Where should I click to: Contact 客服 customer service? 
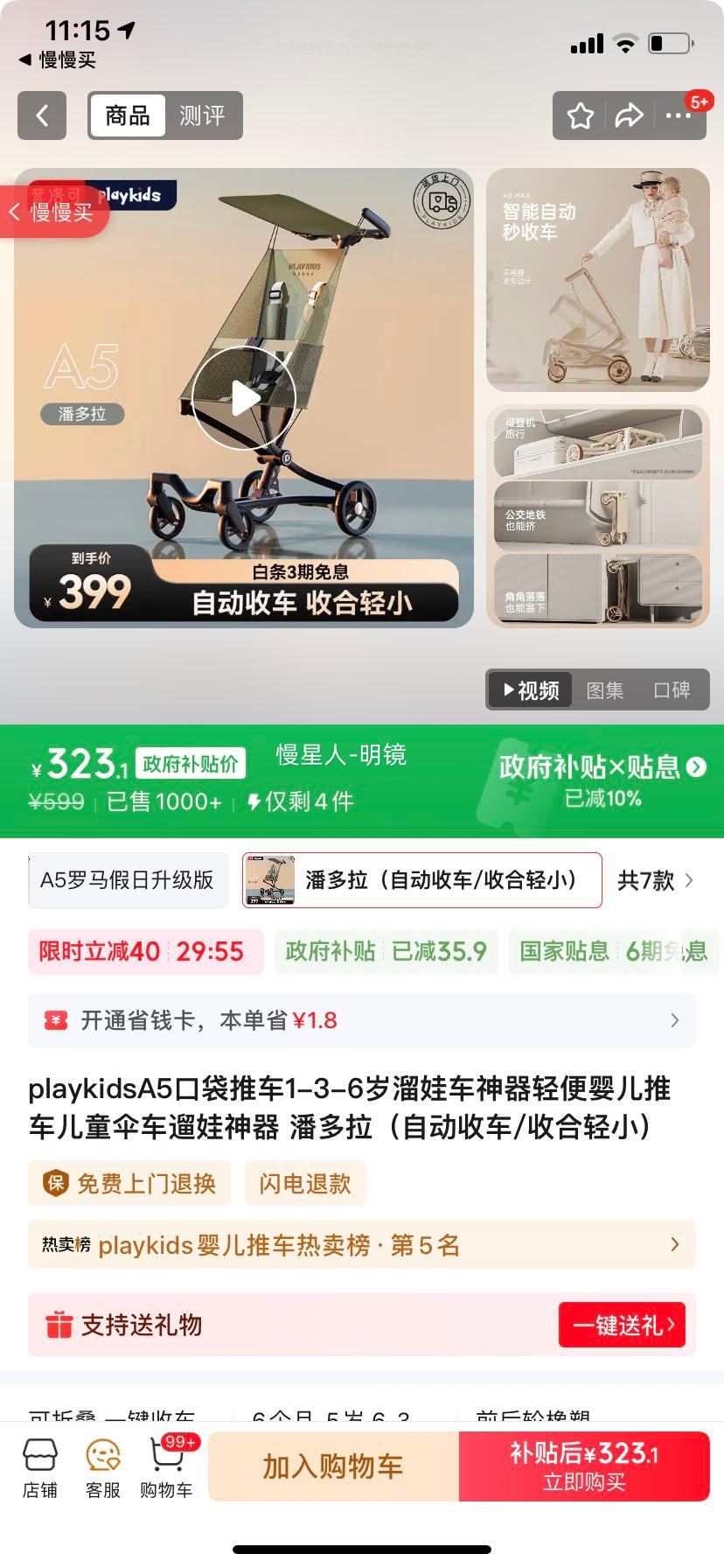[x=103, y=1468]
